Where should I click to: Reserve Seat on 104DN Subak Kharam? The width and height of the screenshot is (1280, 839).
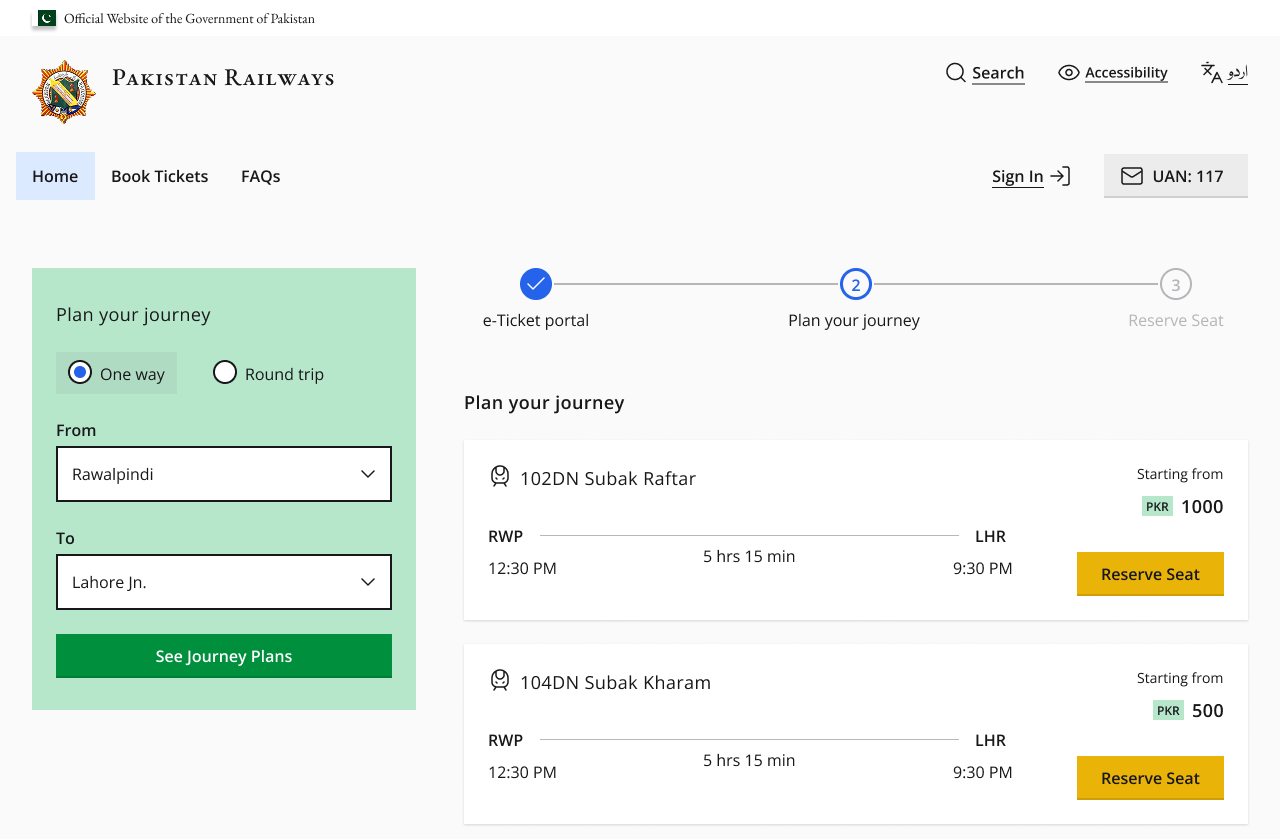point(1150,778)
